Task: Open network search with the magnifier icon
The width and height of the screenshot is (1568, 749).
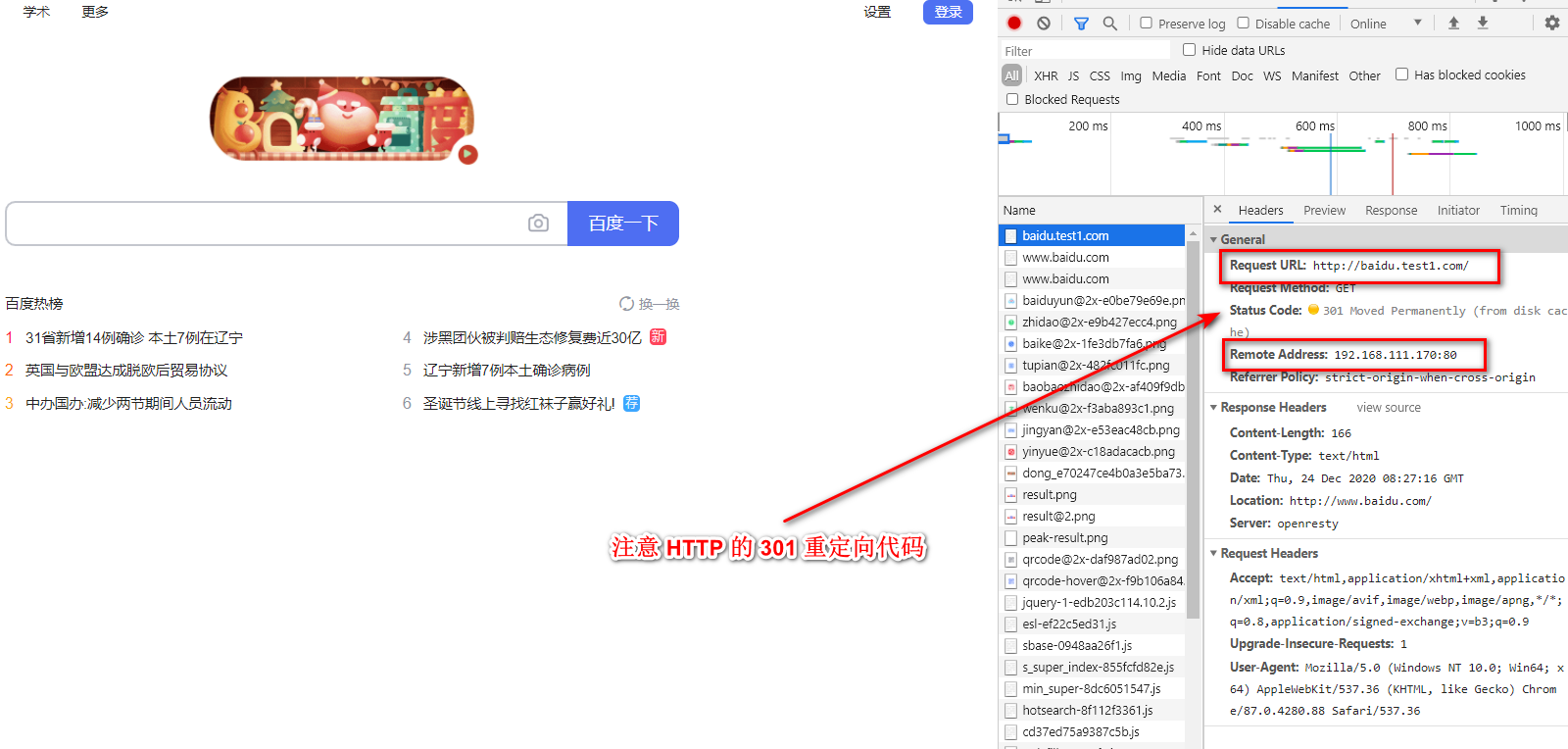Action: coord(1109,23)
